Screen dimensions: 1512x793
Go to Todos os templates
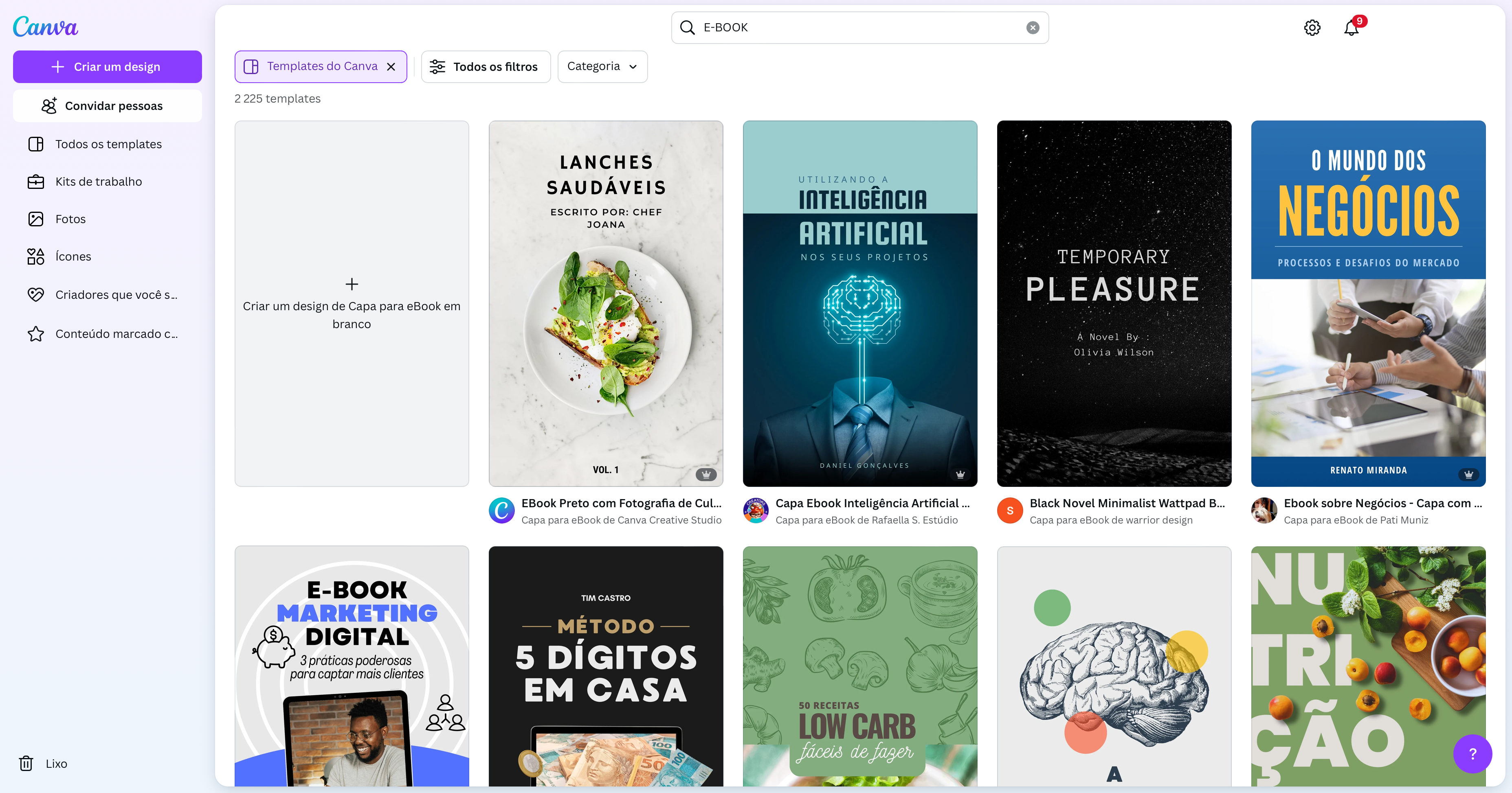[108, 144]
